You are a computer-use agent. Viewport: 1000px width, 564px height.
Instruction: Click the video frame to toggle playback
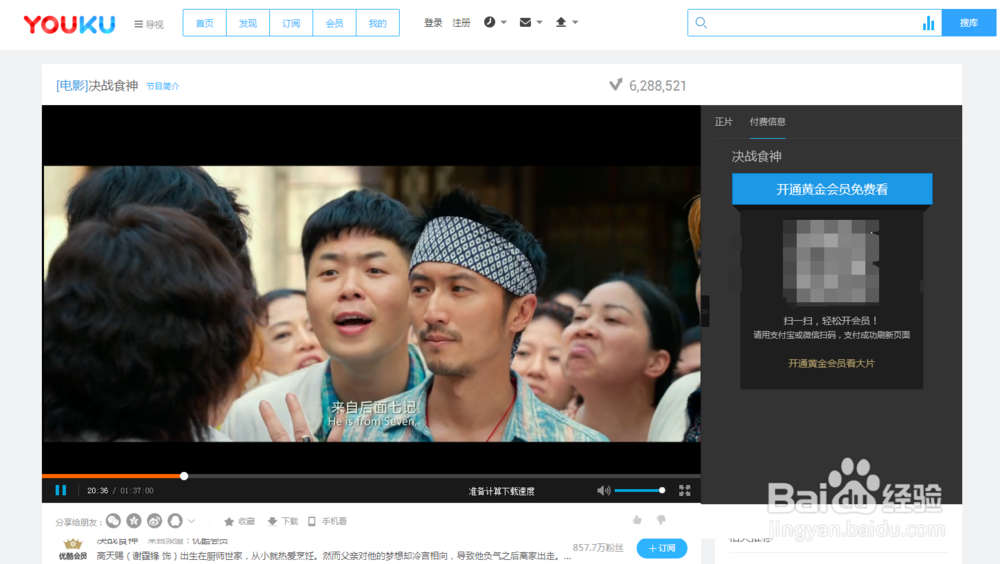(x=371, y=304)
